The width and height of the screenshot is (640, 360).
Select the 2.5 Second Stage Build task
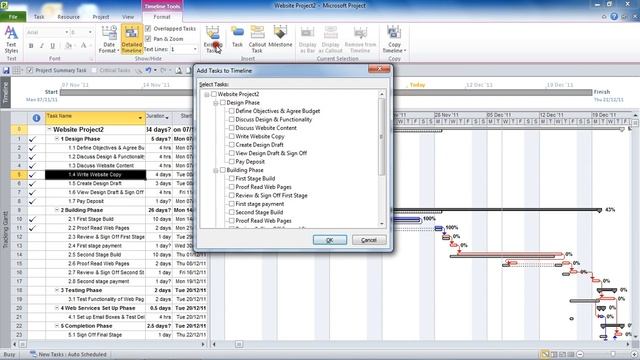(95, 255)
